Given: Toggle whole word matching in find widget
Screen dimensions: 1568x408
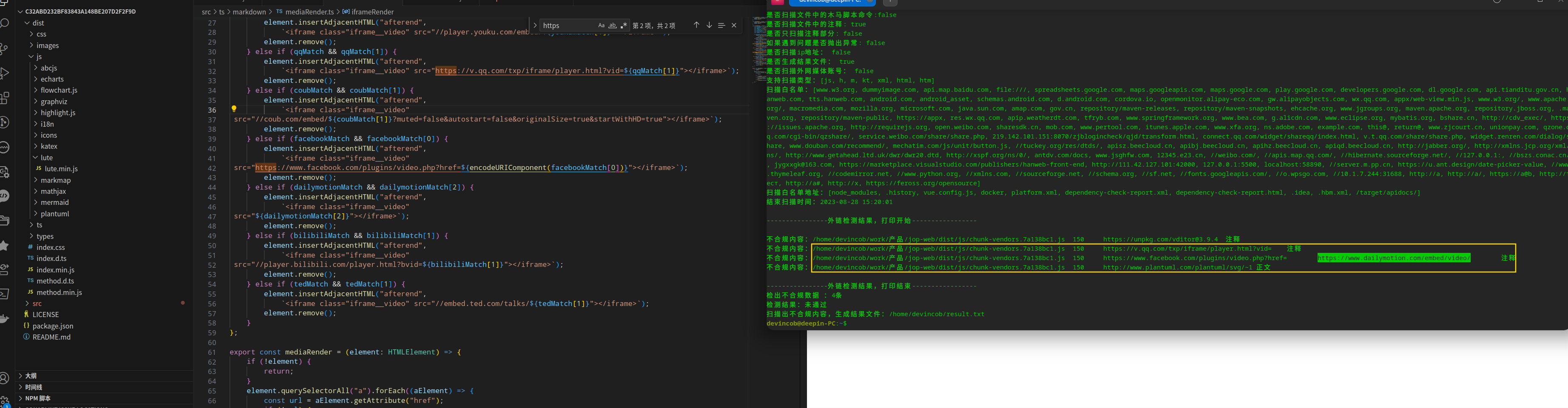Looking at the screenshot, I should [x=612, y=25].
